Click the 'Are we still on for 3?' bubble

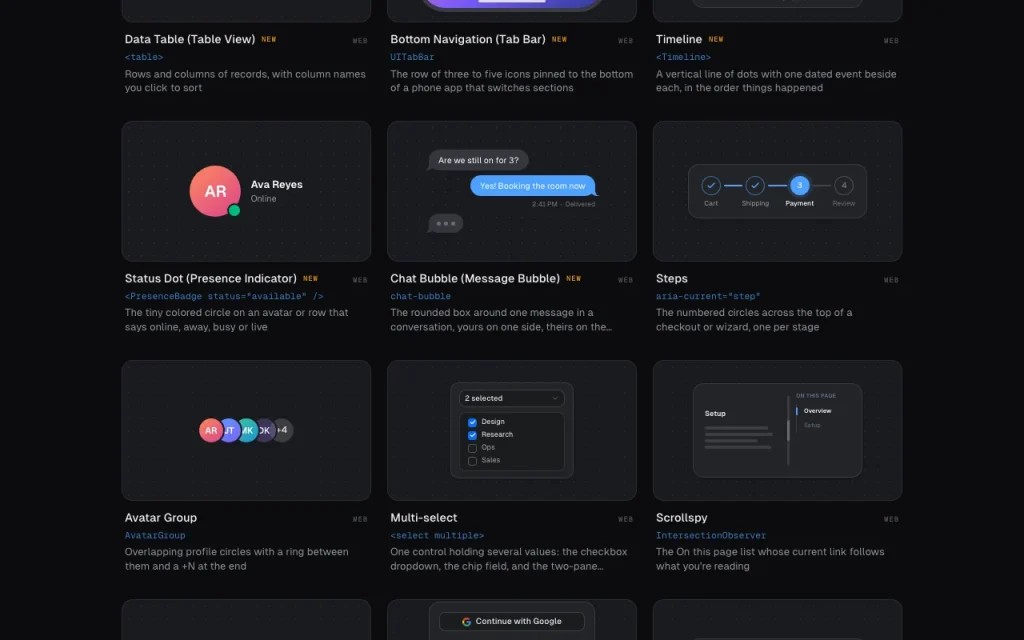pos(478,160)
